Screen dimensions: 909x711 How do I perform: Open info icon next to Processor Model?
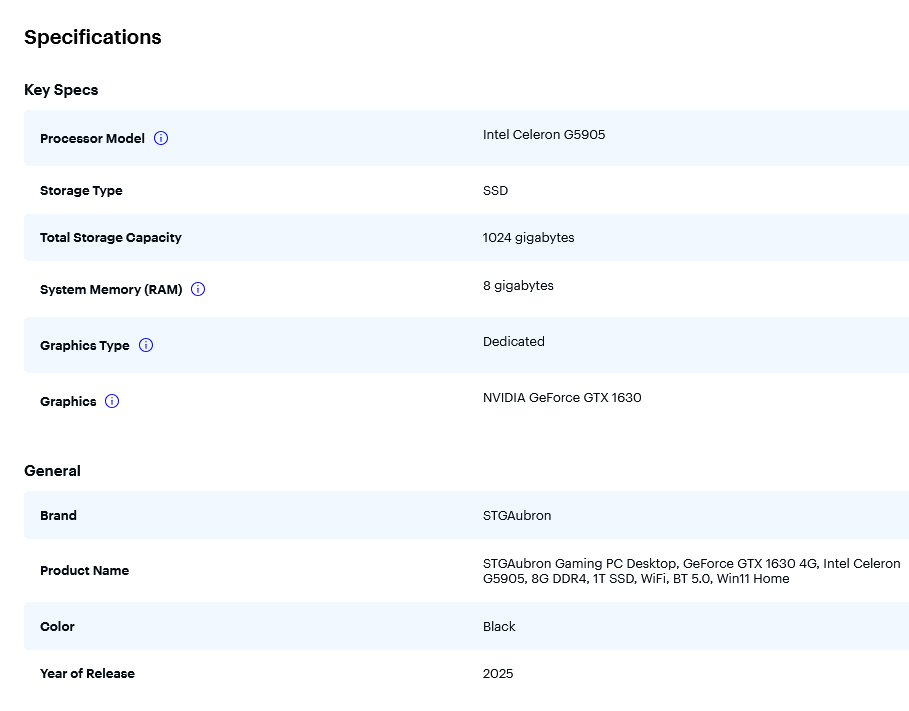(x=161, y=138)
